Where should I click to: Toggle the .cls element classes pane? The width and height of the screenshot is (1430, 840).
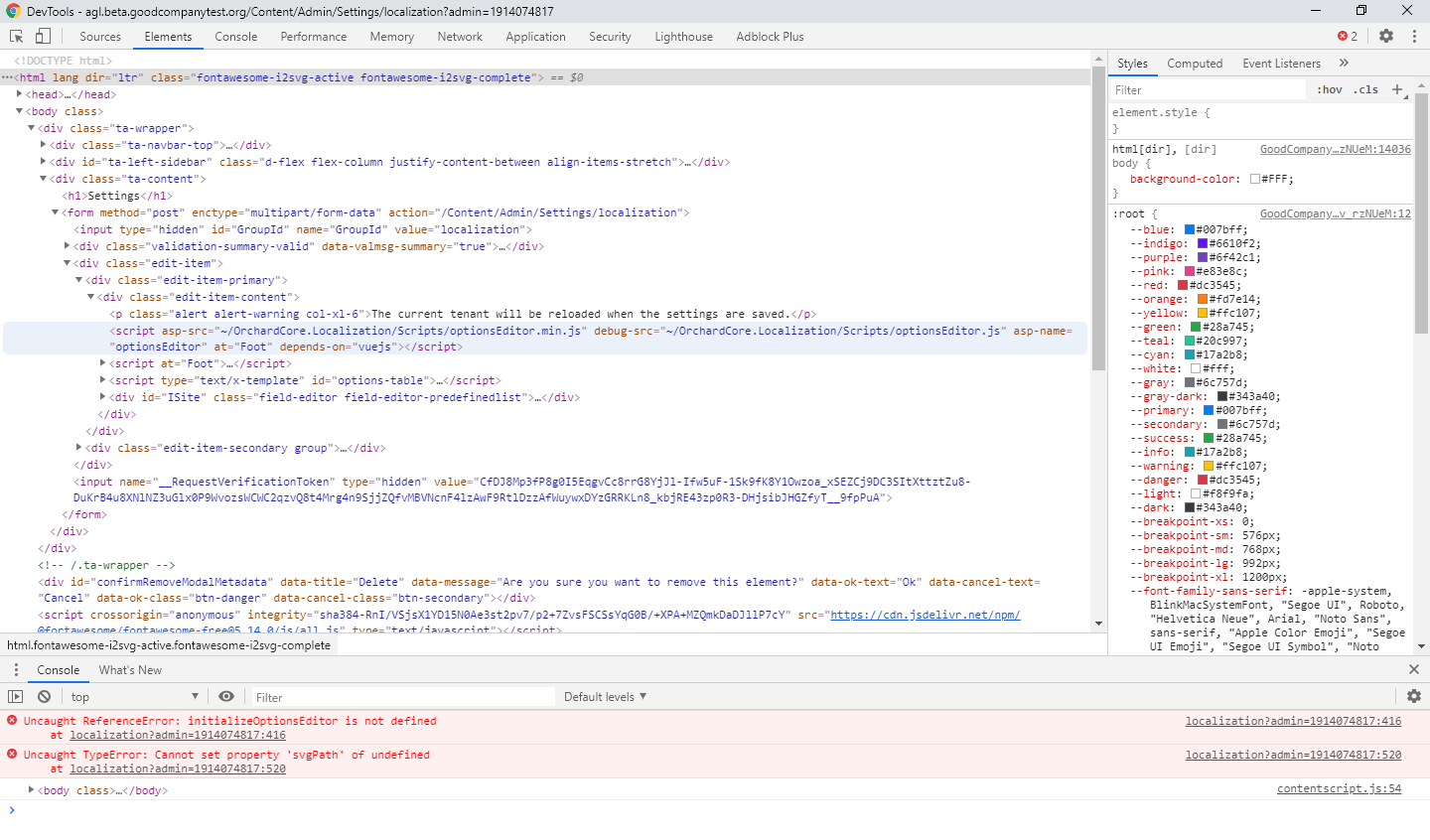pos(1365,89)
